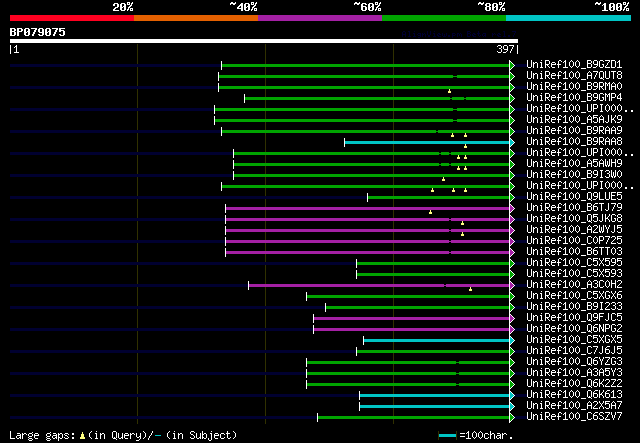This screenshot has width=640, height=443.
Task: Click the cyan alignment bar for Q6K613
Action: (434, 396)
